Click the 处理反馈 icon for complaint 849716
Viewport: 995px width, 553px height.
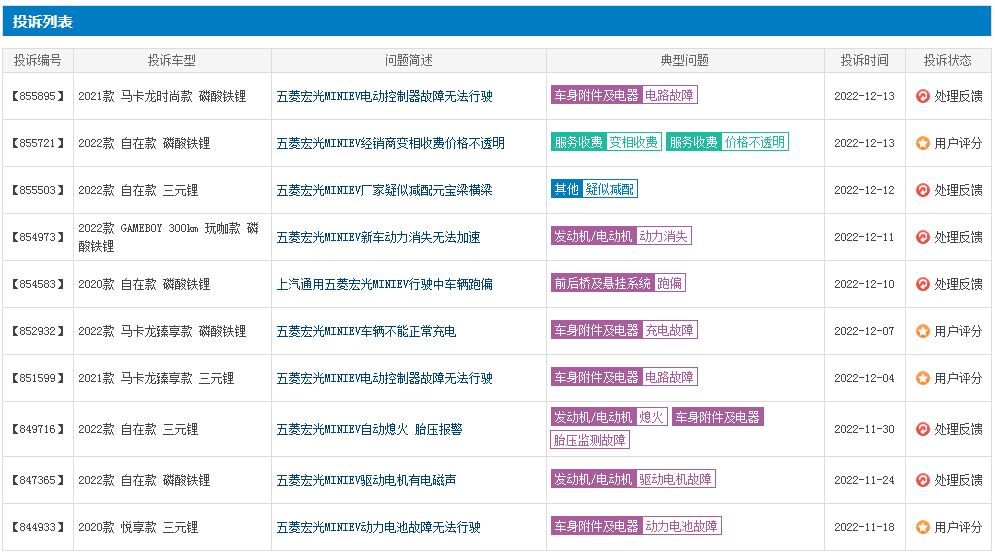tap(923, 429)
